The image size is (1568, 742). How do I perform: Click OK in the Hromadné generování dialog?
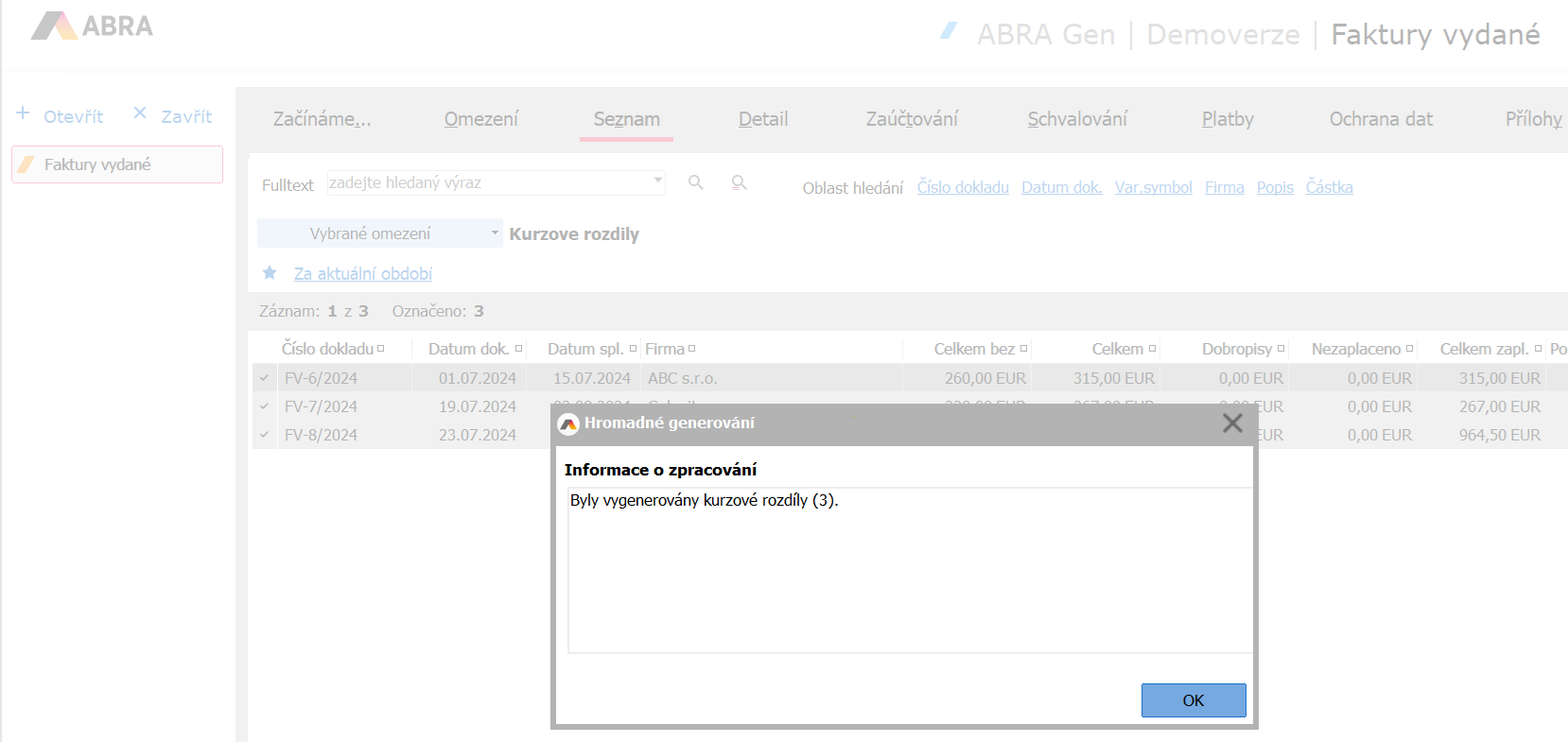[1193, 700]
